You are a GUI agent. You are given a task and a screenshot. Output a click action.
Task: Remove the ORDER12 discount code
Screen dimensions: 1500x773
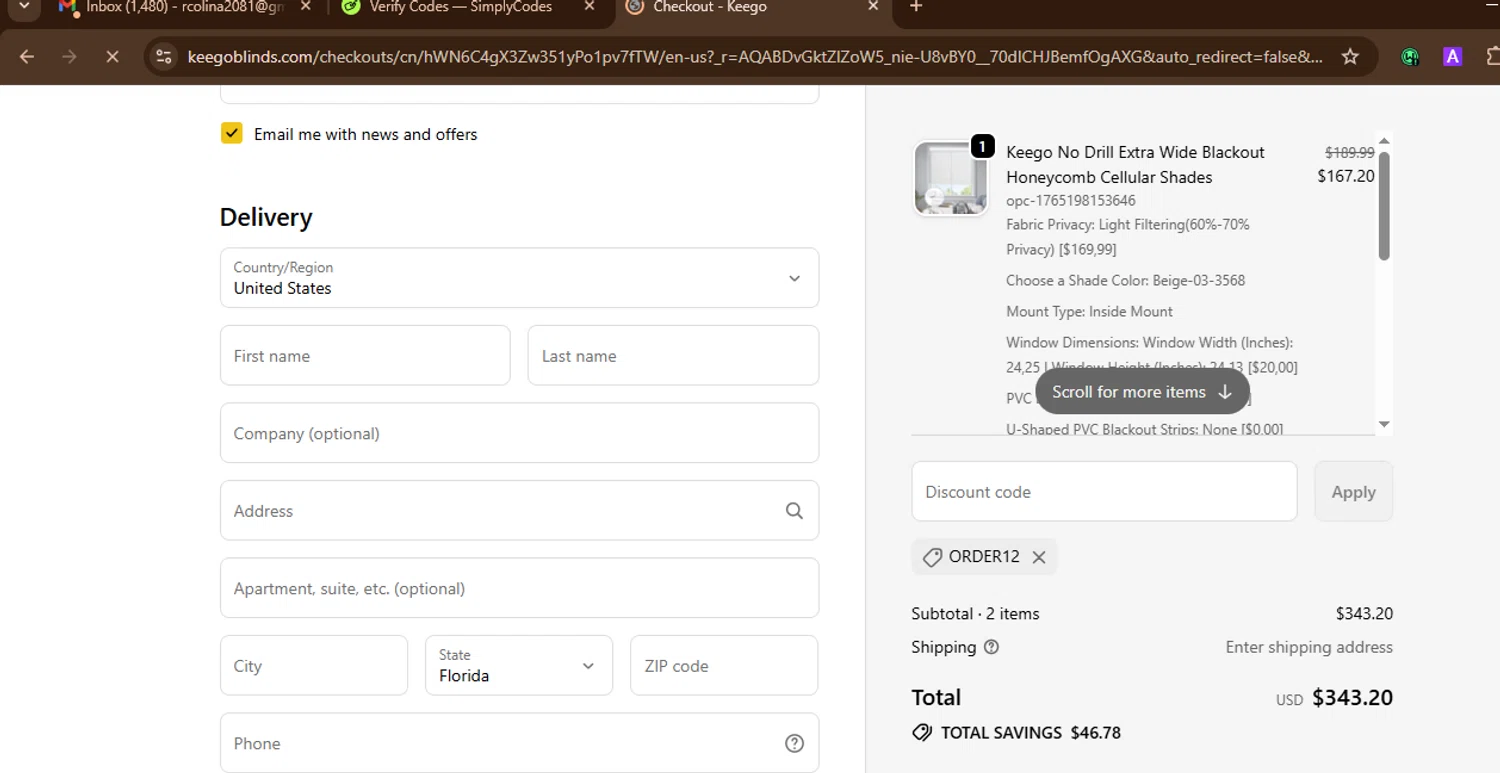click(1039, 557)
